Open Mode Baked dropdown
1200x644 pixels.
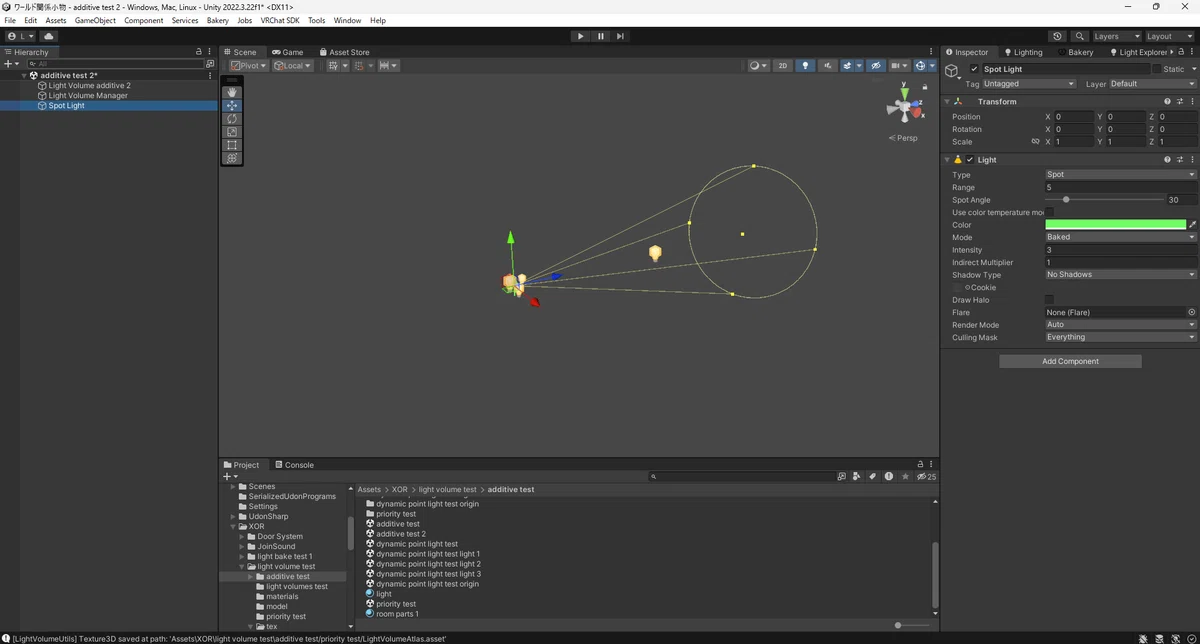click(1120, 237)
